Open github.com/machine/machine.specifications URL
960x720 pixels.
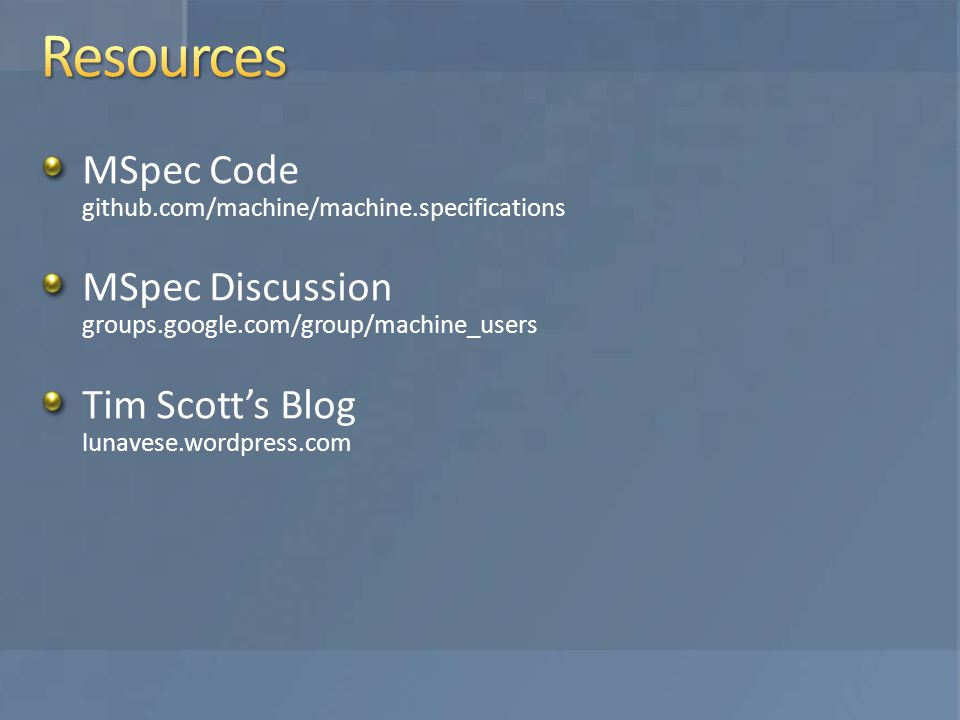tap(323, 208)
